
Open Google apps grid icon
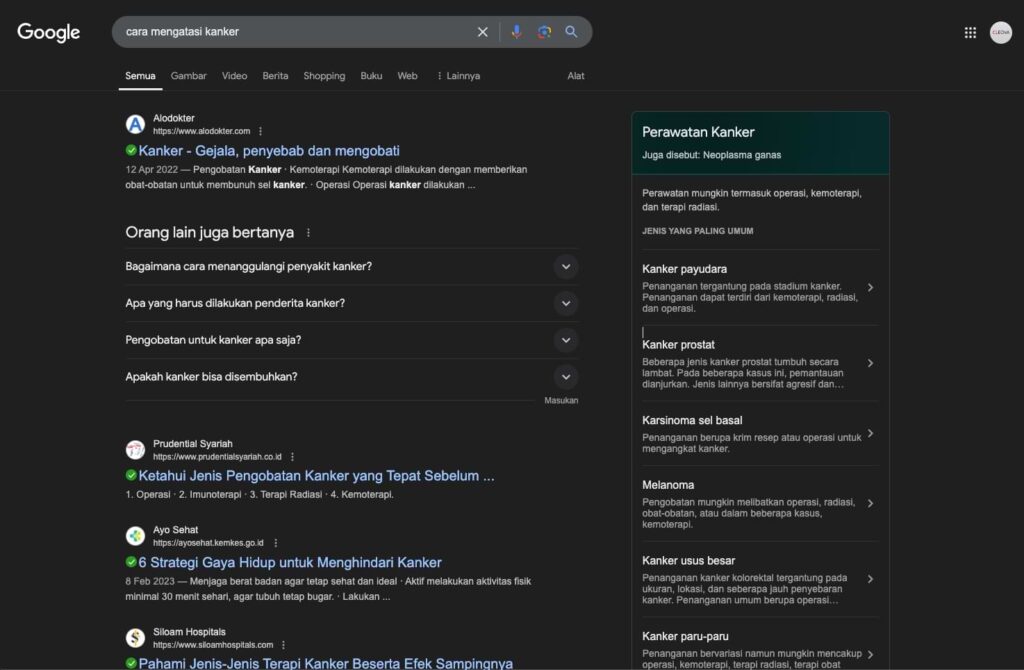(x=970, y=32)
